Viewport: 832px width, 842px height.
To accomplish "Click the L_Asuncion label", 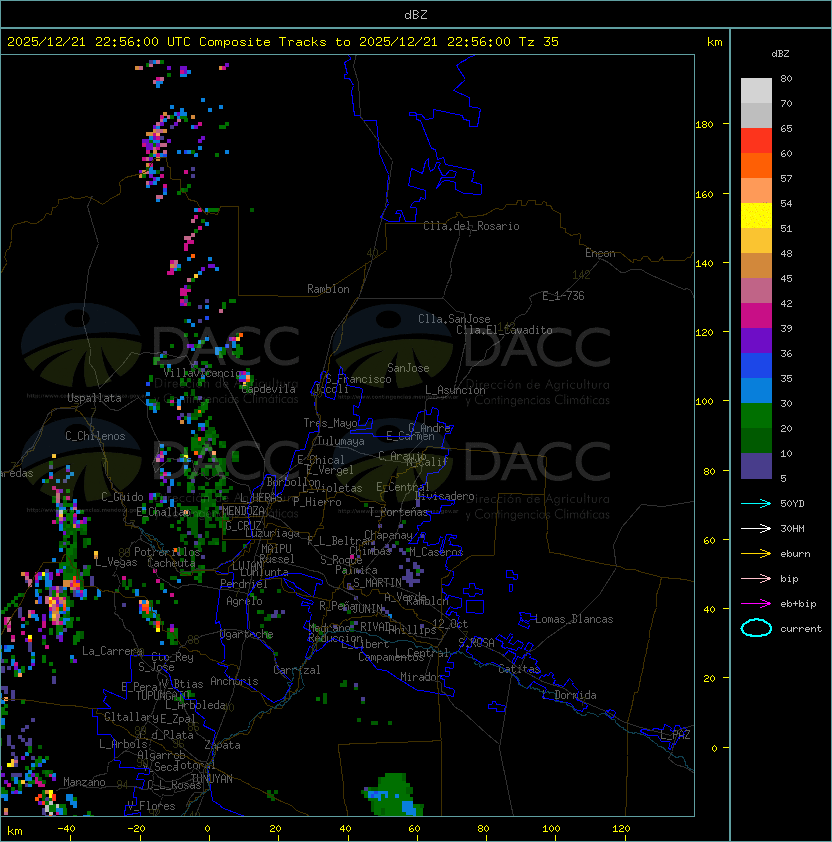I will coord(455,390).
